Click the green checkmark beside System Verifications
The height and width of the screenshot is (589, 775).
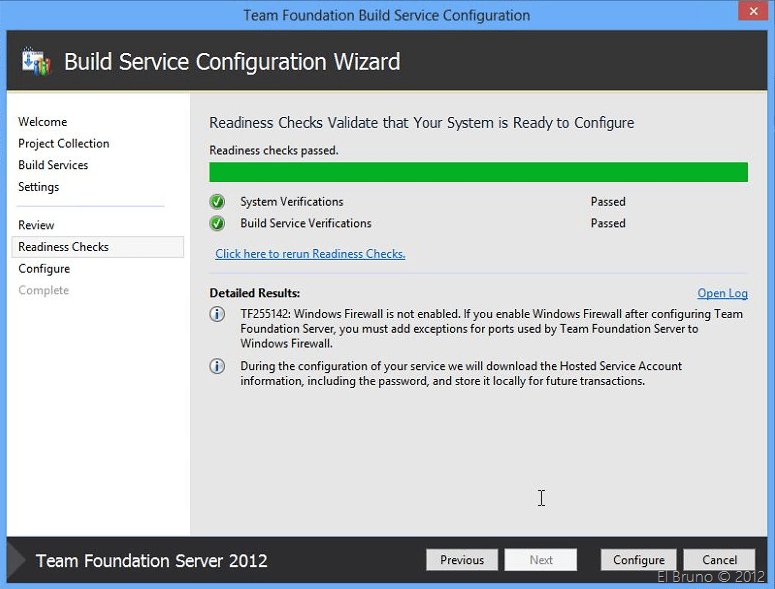[x=217, y=202]
